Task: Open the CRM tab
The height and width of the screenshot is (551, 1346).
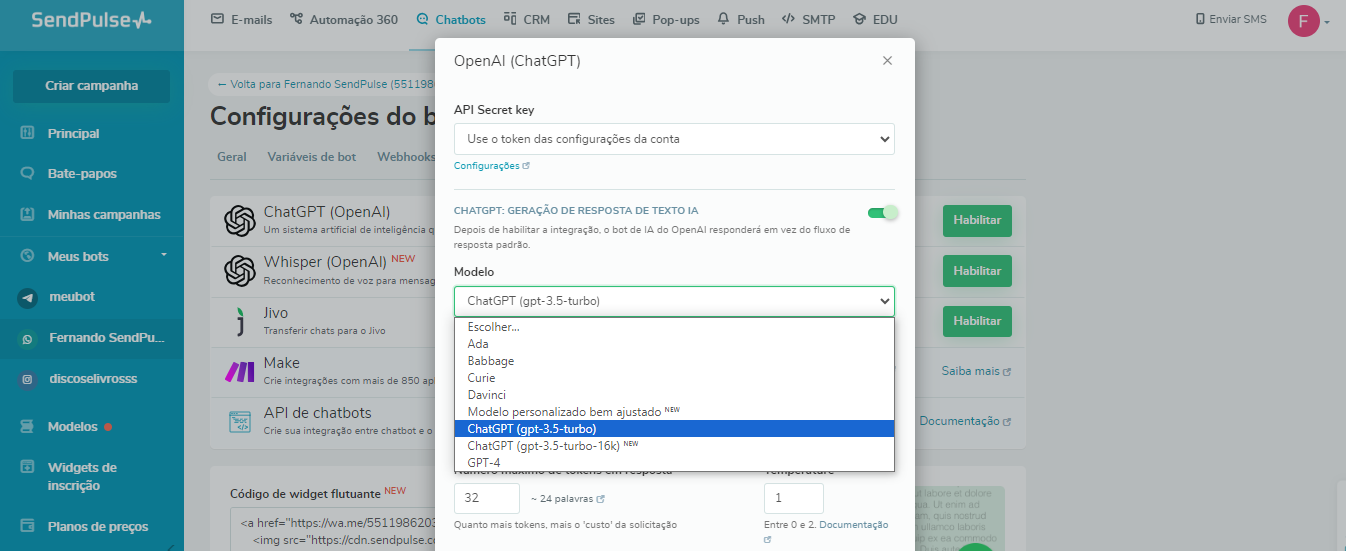Action: pyautogui.click(x=527, y=19)
